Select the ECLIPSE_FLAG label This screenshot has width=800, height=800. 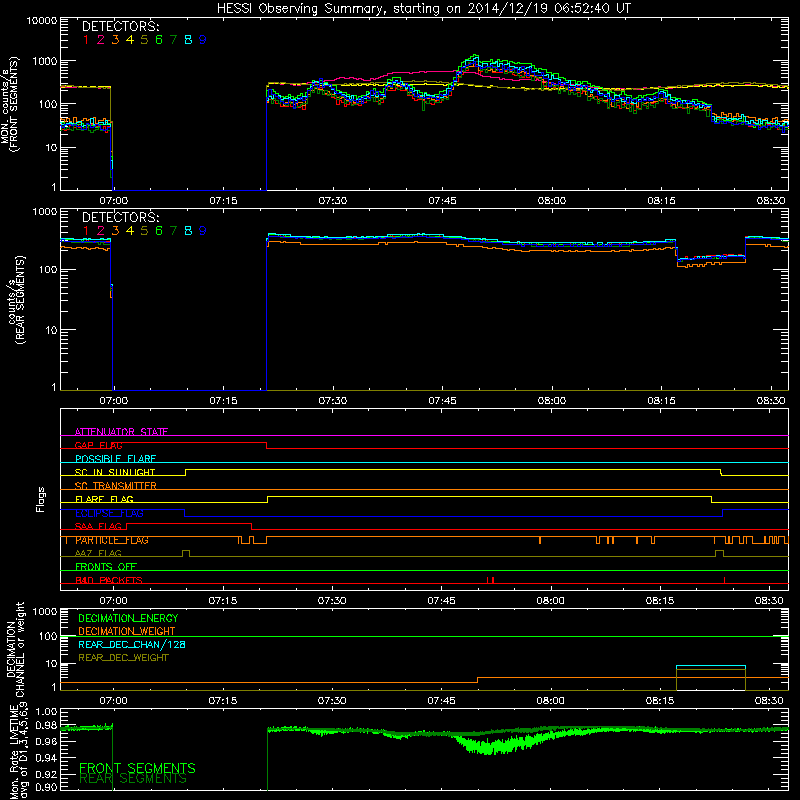coord(109,513)
